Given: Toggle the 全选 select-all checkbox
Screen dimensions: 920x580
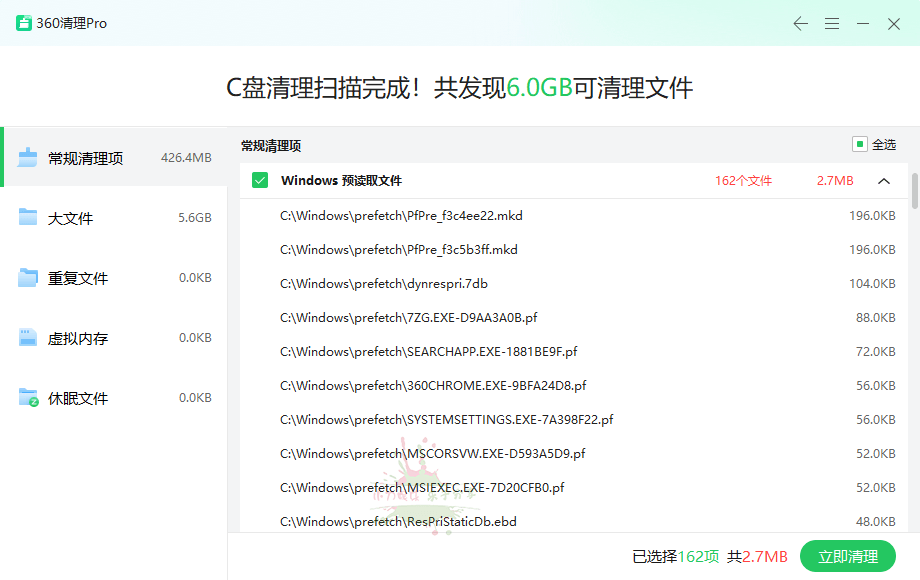Looking at the screenshot, I should point(859,144).
